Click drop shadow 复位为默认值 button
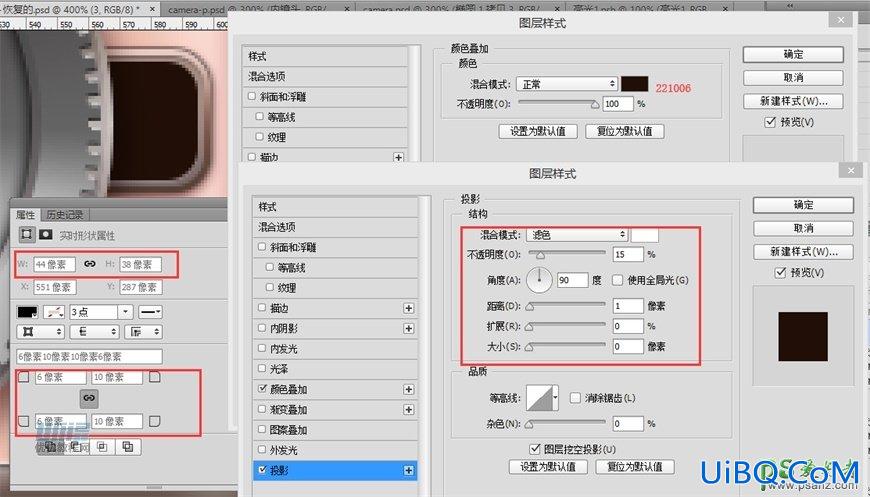 point(635,466)
